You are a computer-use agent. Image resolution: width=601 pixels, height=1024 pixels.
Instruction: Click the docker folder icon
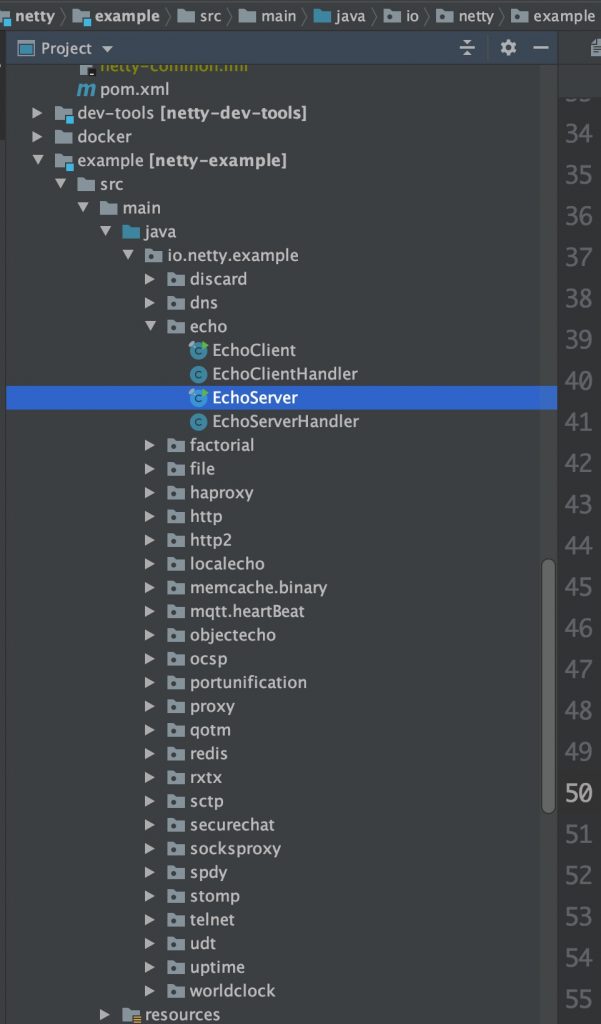point(63,136)
